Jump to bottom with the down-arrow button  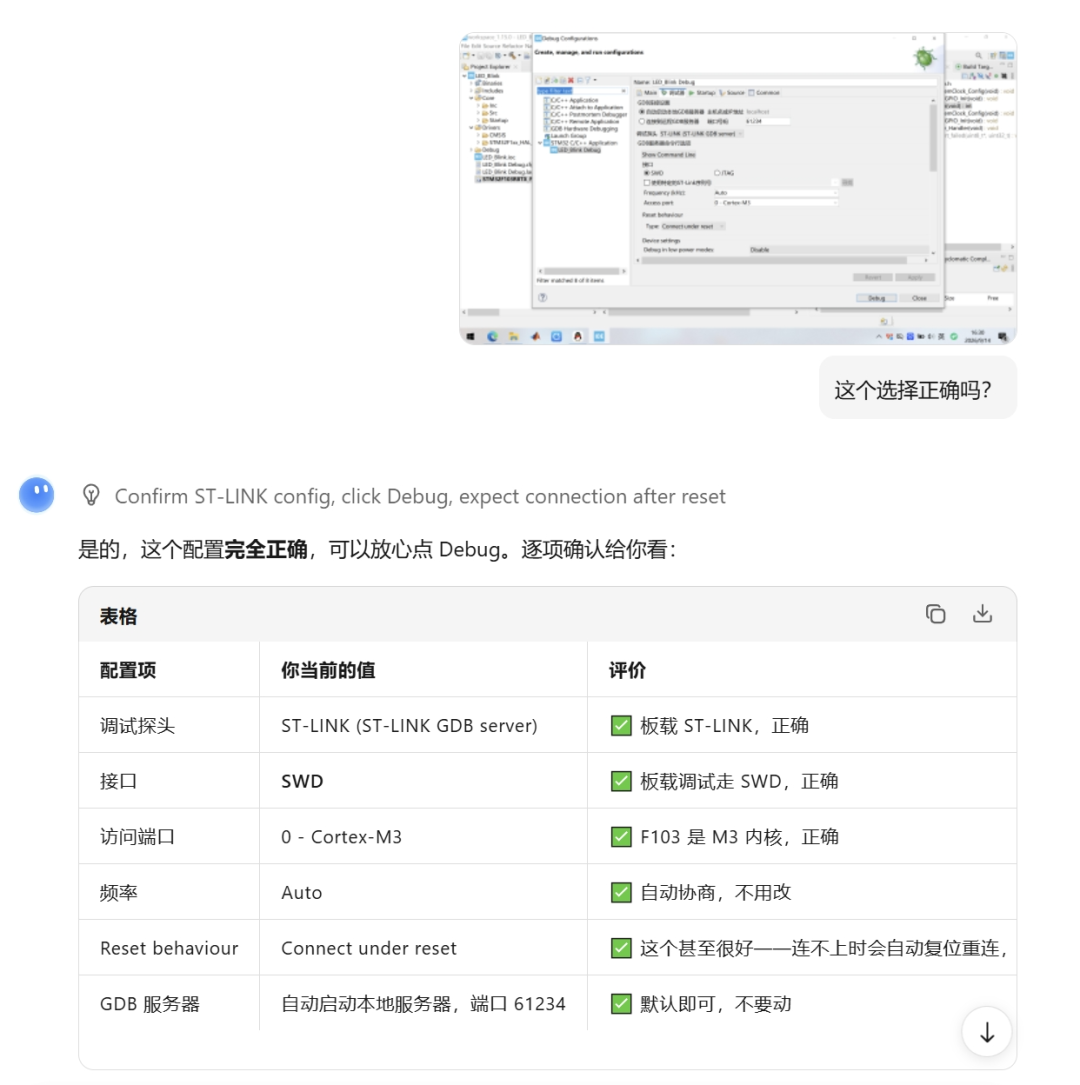[987, 1032]
